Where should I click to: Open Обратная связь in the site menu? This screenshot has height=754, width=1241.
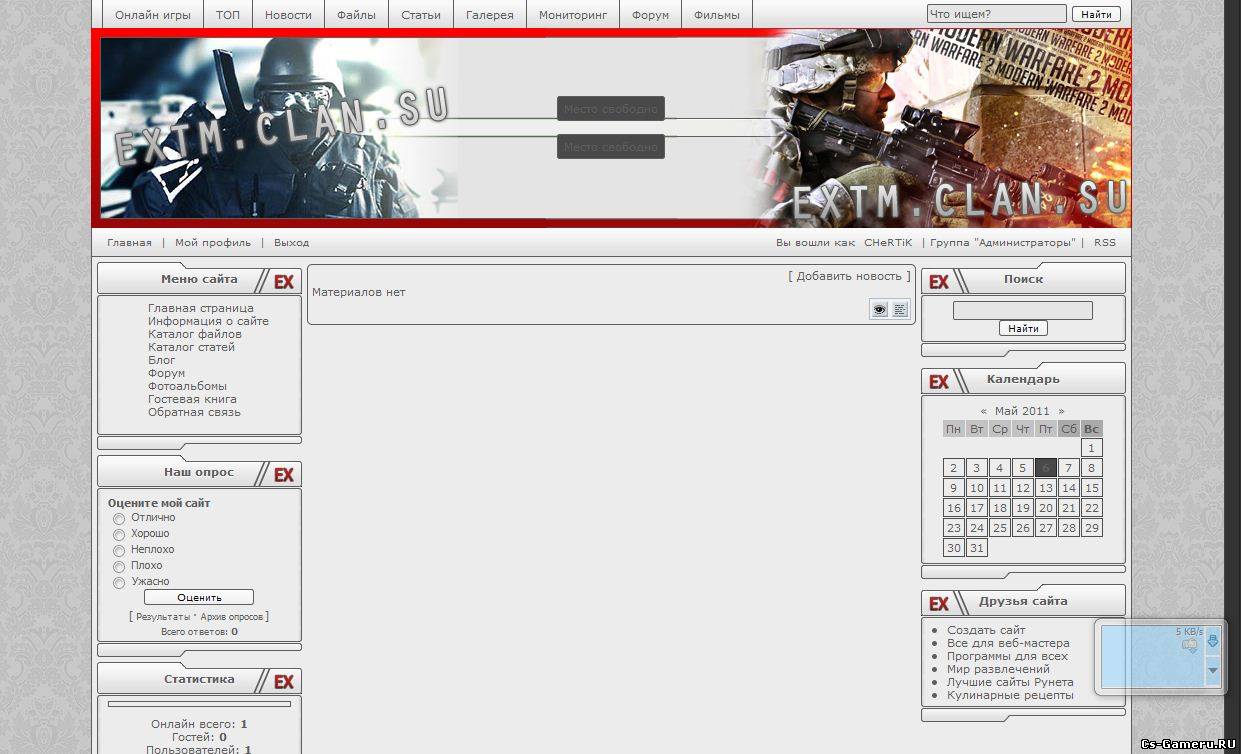click(194, 412)
